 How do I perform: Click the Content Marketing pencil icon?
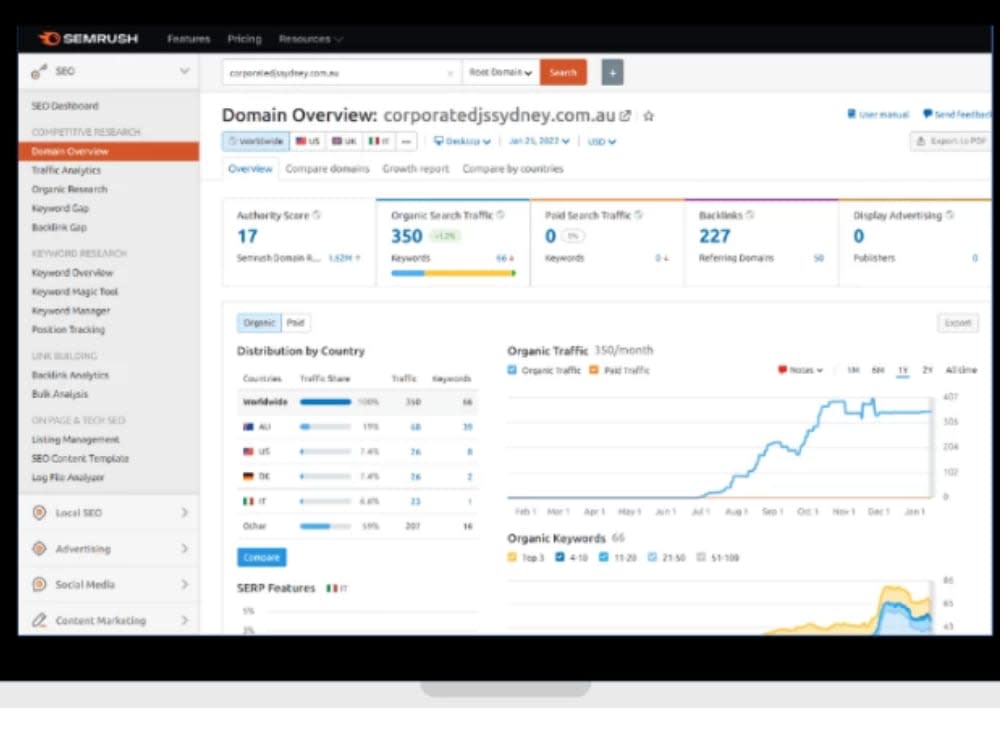[x=39, y=620]
